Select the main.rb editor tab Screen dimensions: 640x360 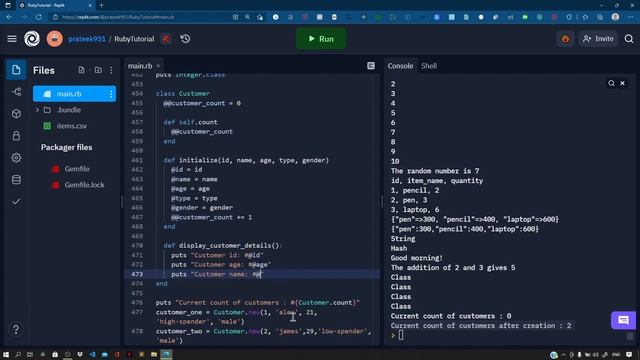coord(140,66)
